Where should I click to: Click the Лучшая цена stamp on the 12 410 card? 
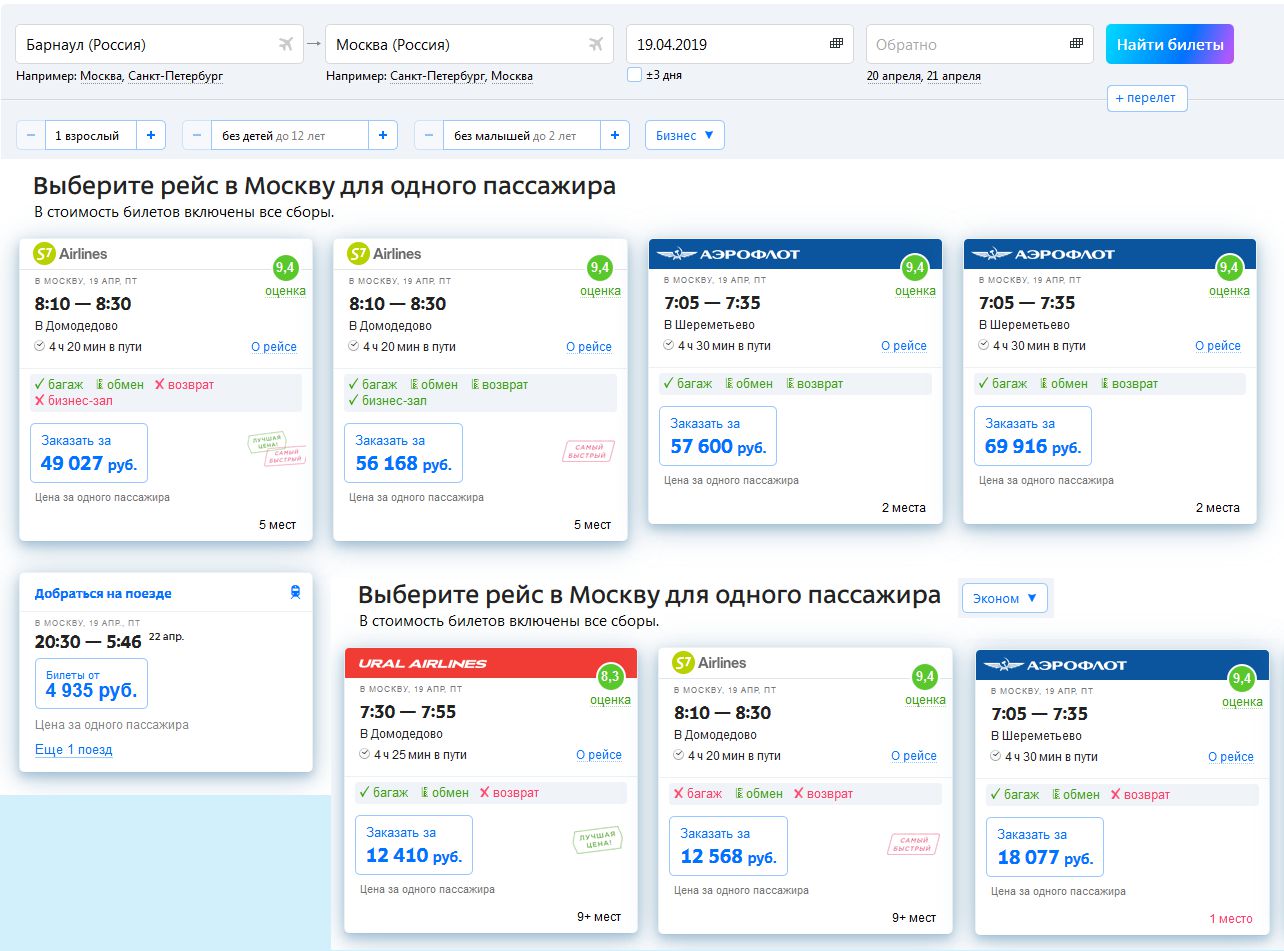[597, 840]
